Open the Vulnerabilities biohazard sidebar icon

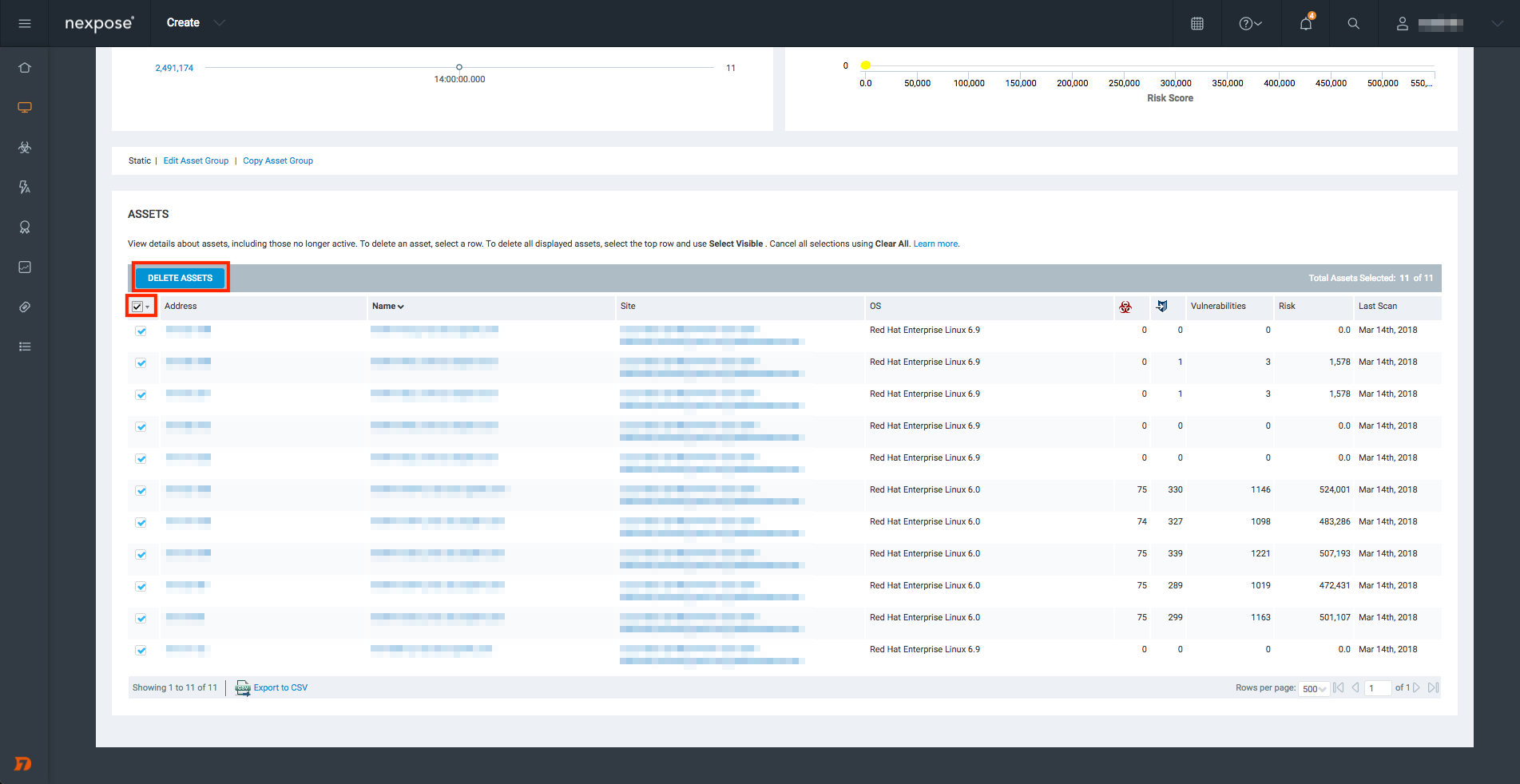(25, 148)
